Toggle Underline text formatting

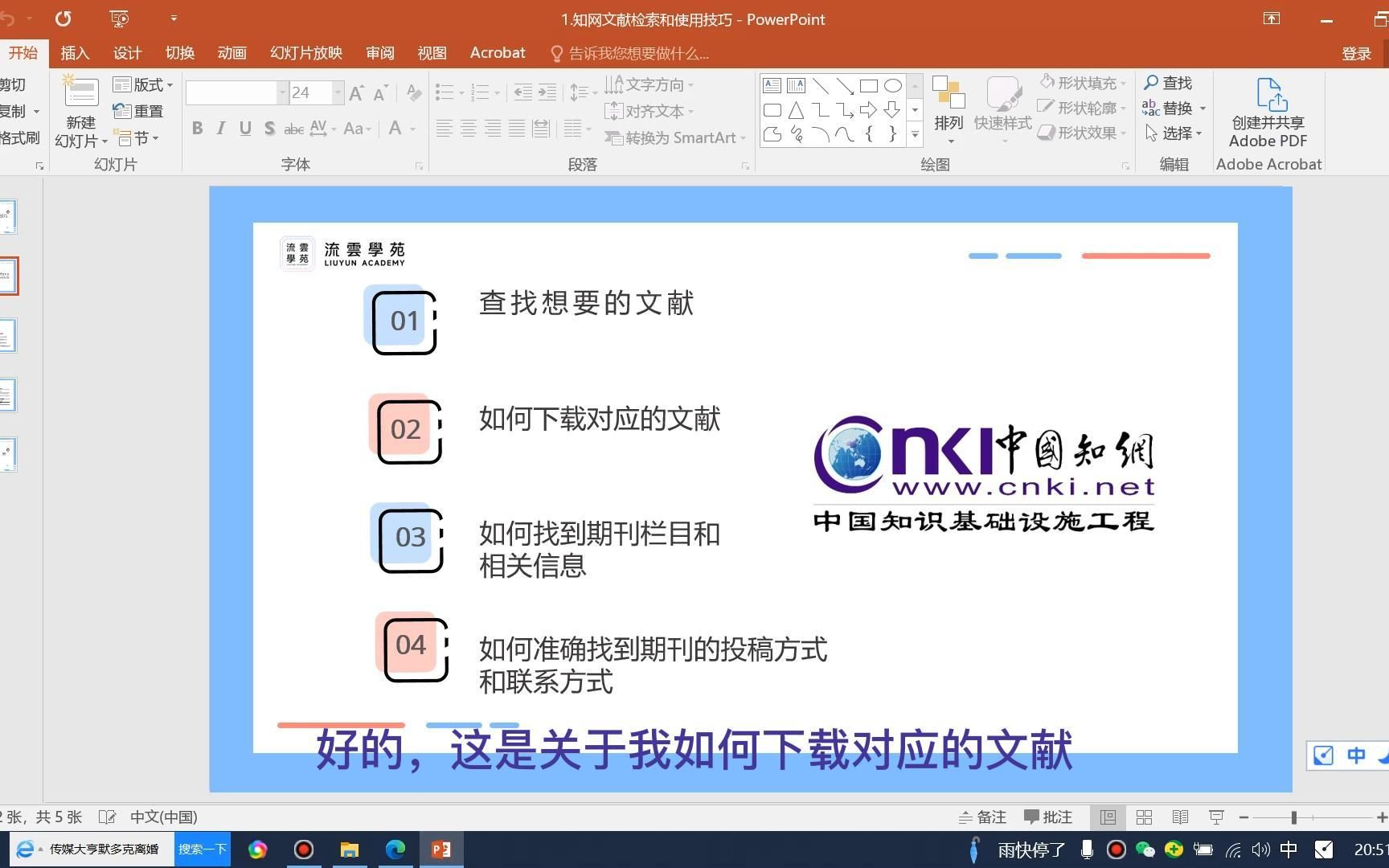(x=245, y=129)
